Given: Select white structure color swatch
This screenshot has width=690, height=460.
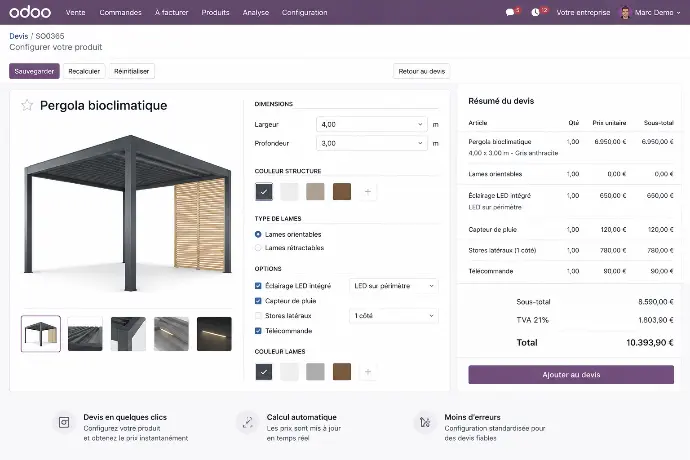Looking at the screenshot, I should coord(289,191).
